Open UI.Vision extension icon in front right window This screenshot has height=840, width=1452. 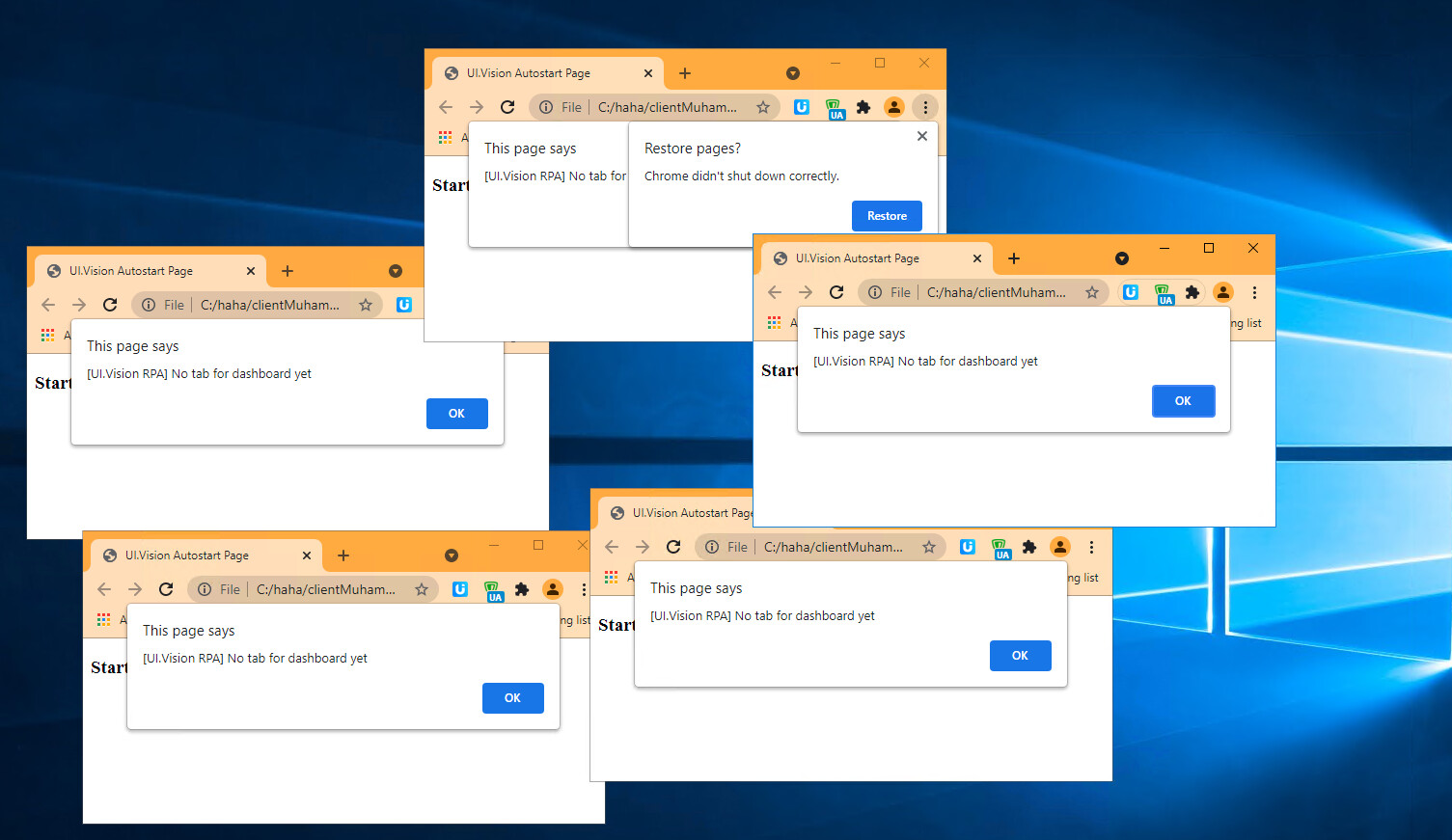[1131, 292]
